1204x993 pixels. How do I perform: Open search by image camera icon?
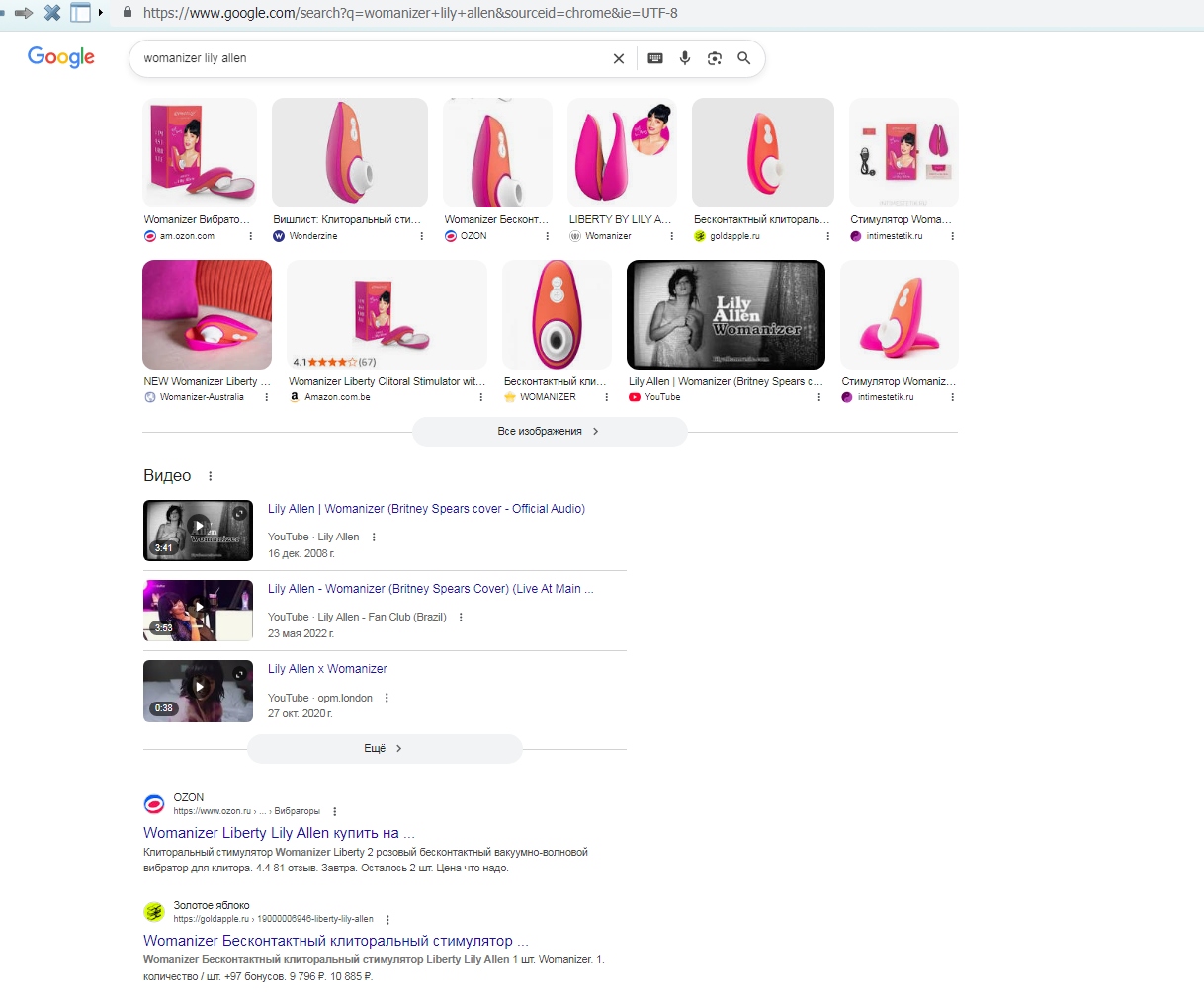[x=715, y=58]
